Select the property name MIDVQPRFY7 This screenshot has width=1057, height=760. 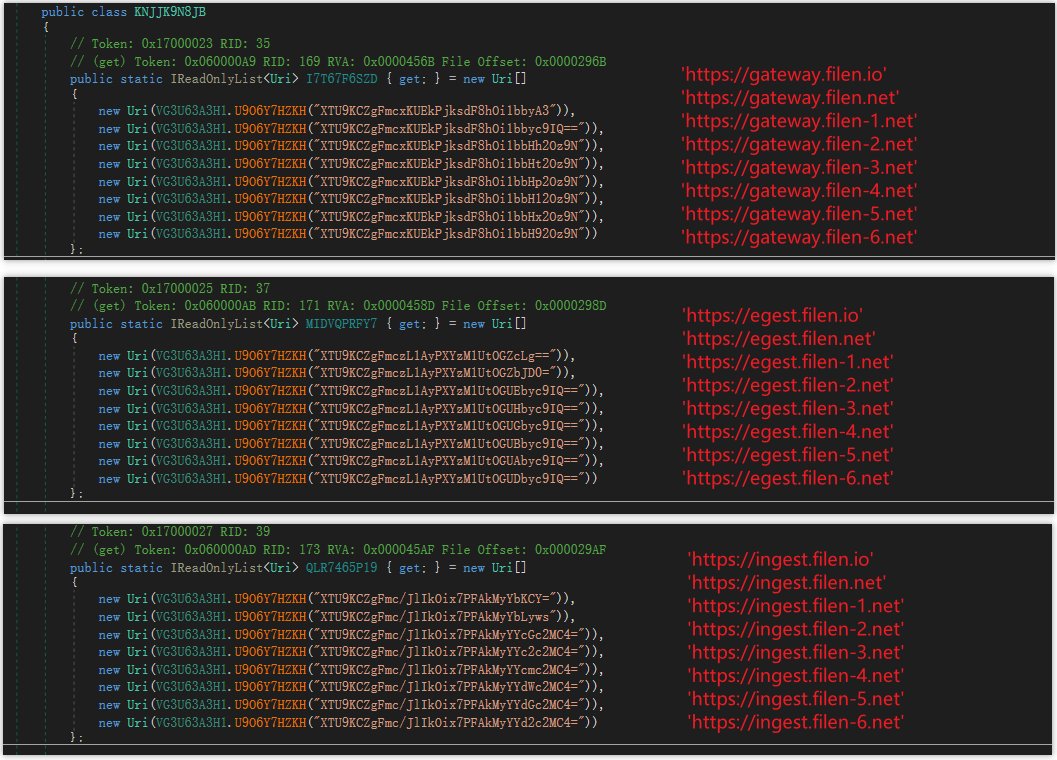[x=342, y=324]
